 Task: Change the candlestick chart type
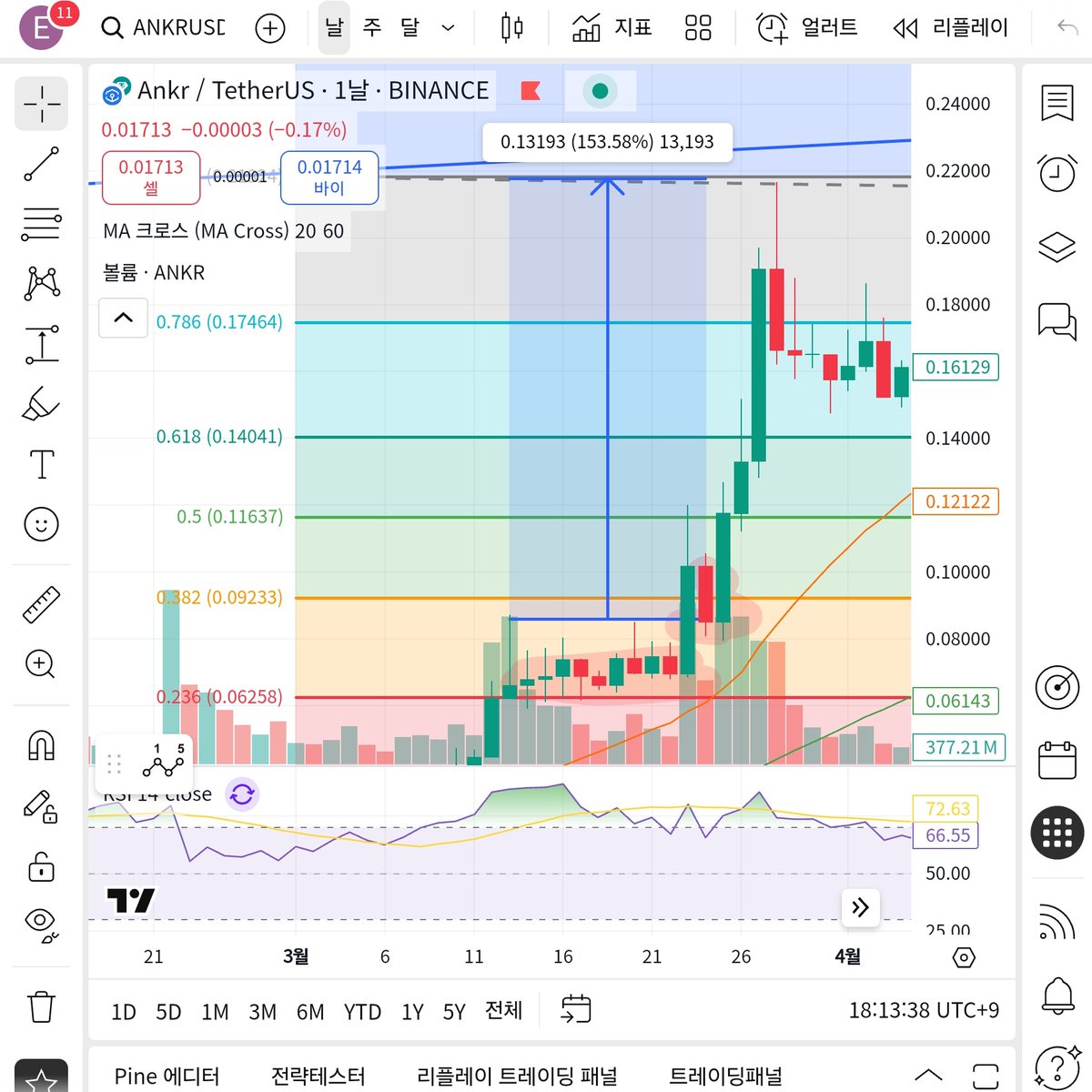[512, 28]
